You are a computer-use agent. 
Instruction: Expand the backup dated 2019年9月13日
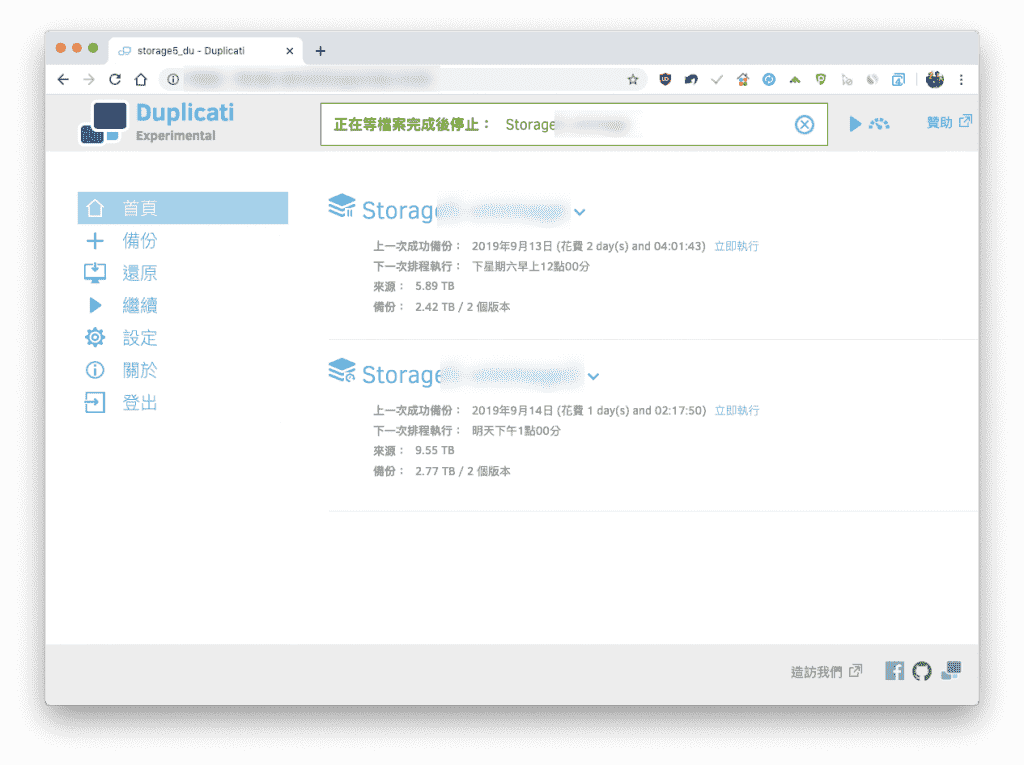[579, 212]
